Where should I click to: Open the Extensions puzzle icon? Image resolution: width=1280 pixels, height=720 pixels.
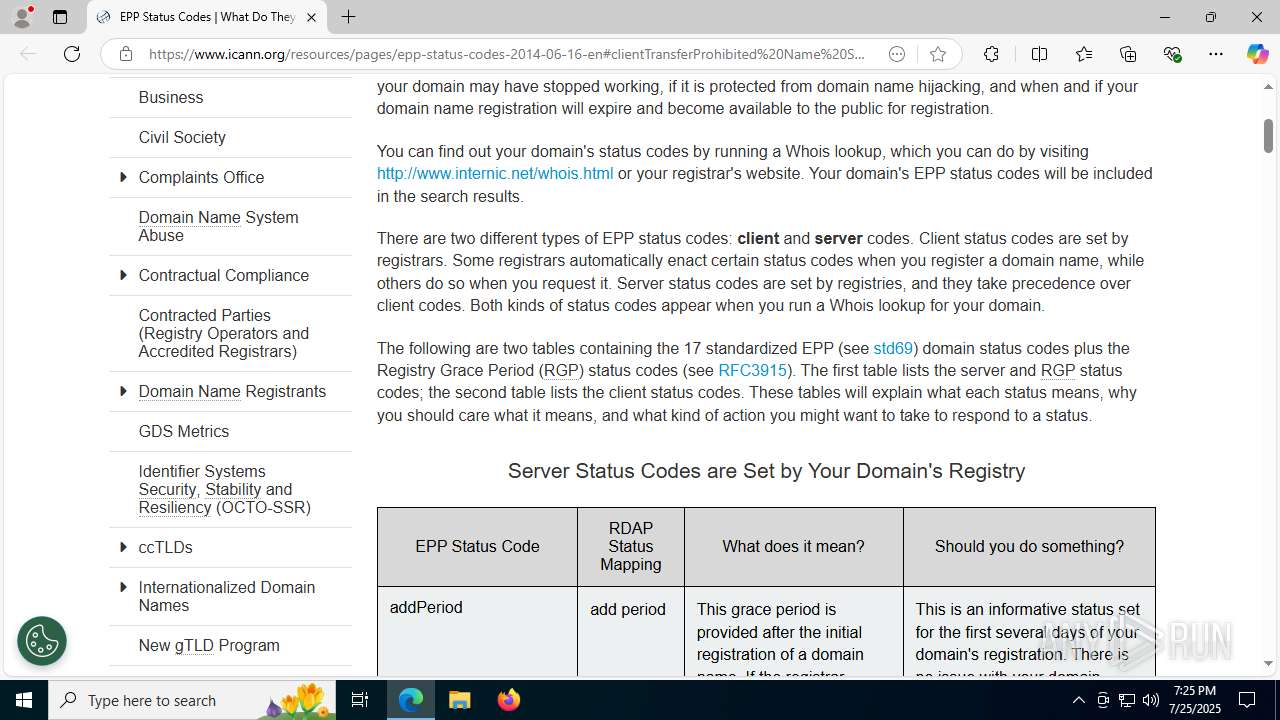[x=991, y=54]
